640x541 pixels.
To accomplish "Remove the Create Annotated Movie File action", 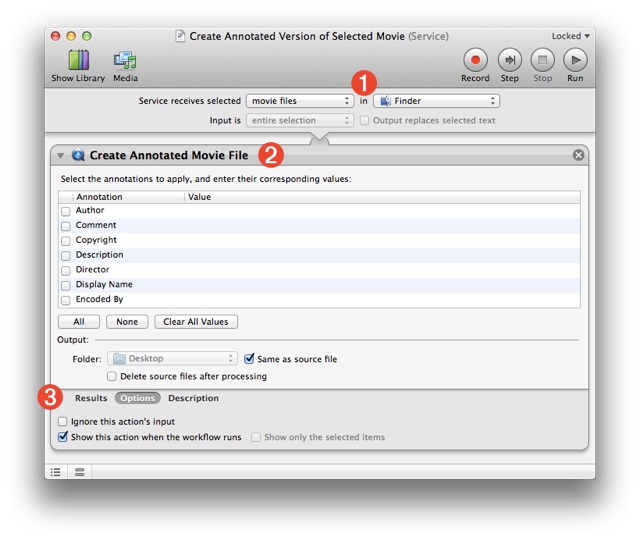I will (578, 156).
